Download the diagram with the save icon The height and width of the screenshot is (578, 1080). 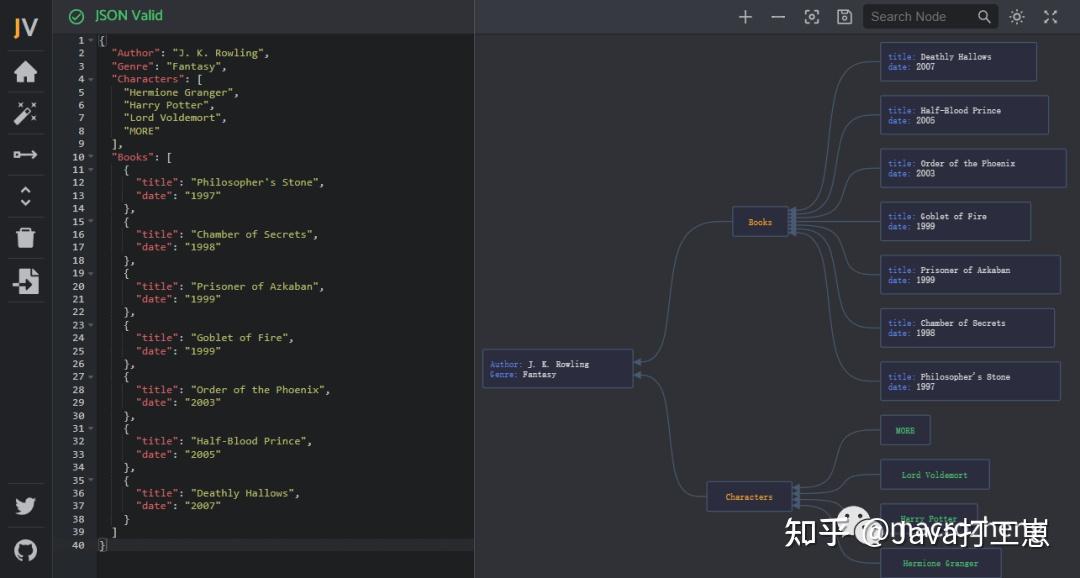pyautogui.click(x=843, y=16)
